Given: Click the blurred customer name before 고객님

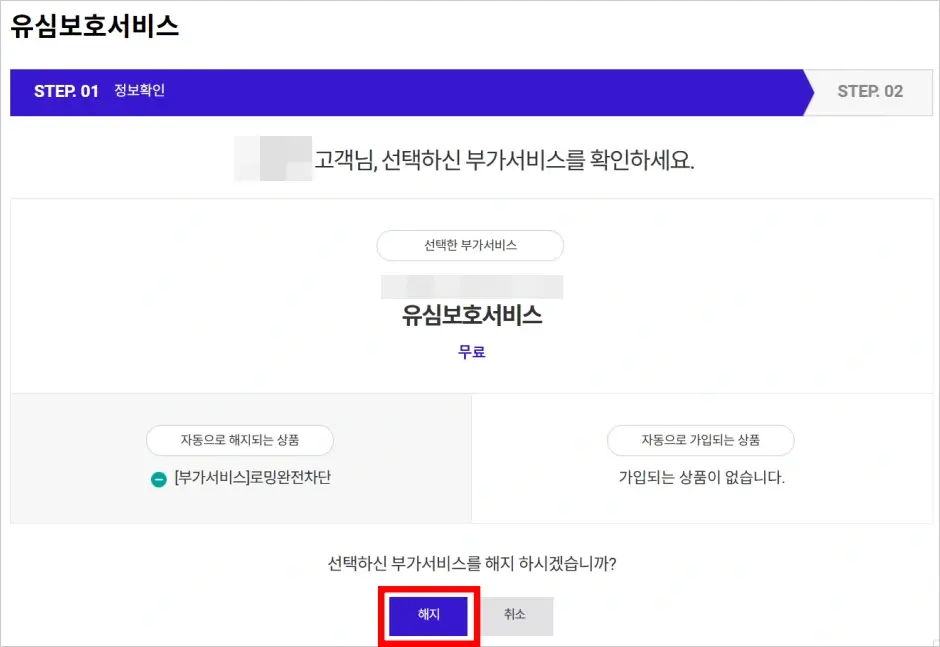Looking at the screenshot, I should point(272,159).
